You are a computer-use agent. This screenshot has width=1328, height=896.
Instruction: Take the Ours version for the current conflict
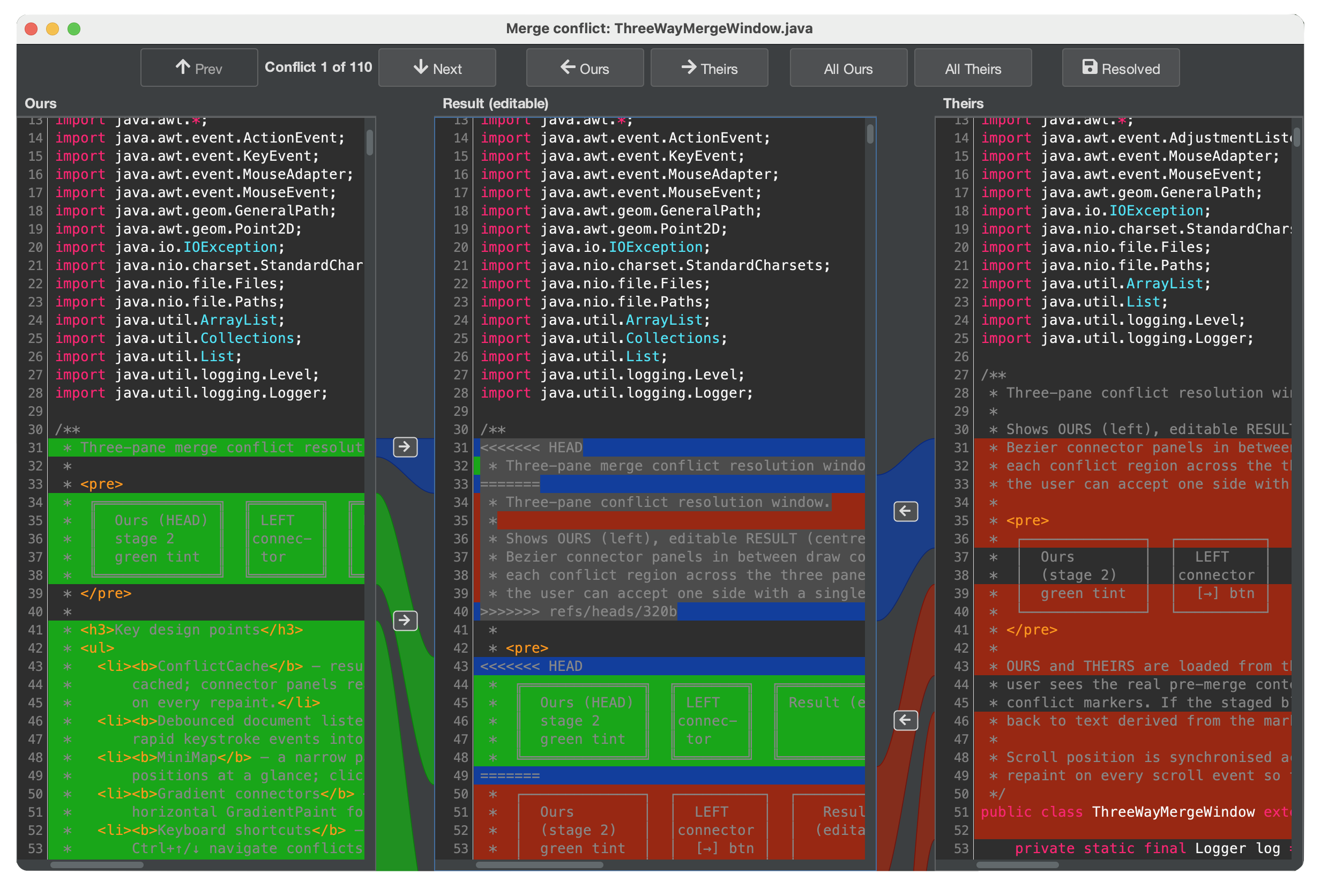(584, 68)
